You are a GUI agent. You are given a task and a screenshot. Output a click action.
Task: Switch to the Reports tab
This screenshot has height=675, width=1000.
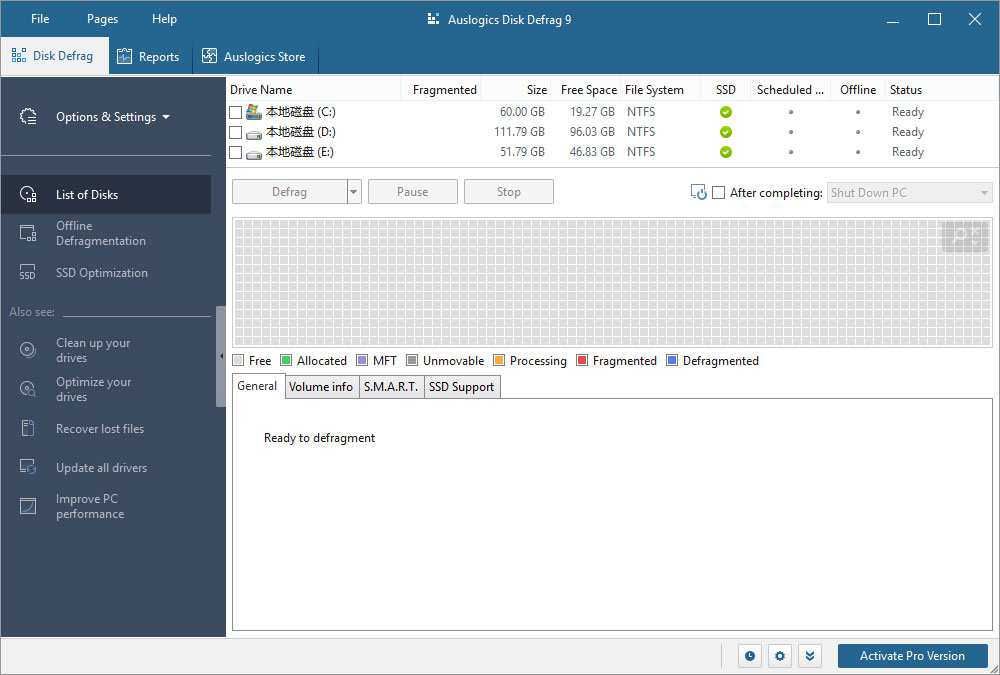click(148, 57)
